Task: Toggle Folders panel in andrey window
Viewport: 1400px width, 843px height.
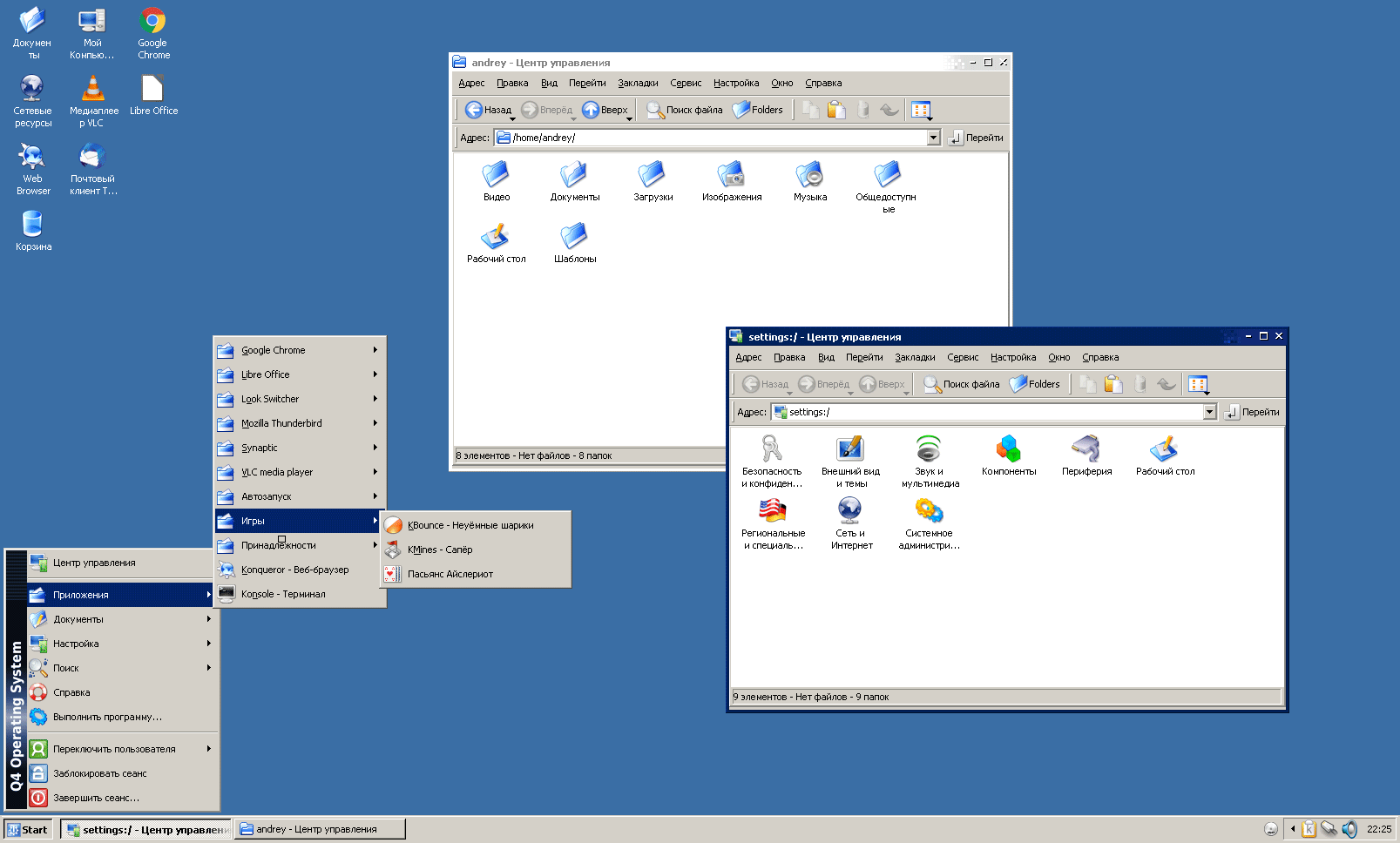Action: [758, 110]
